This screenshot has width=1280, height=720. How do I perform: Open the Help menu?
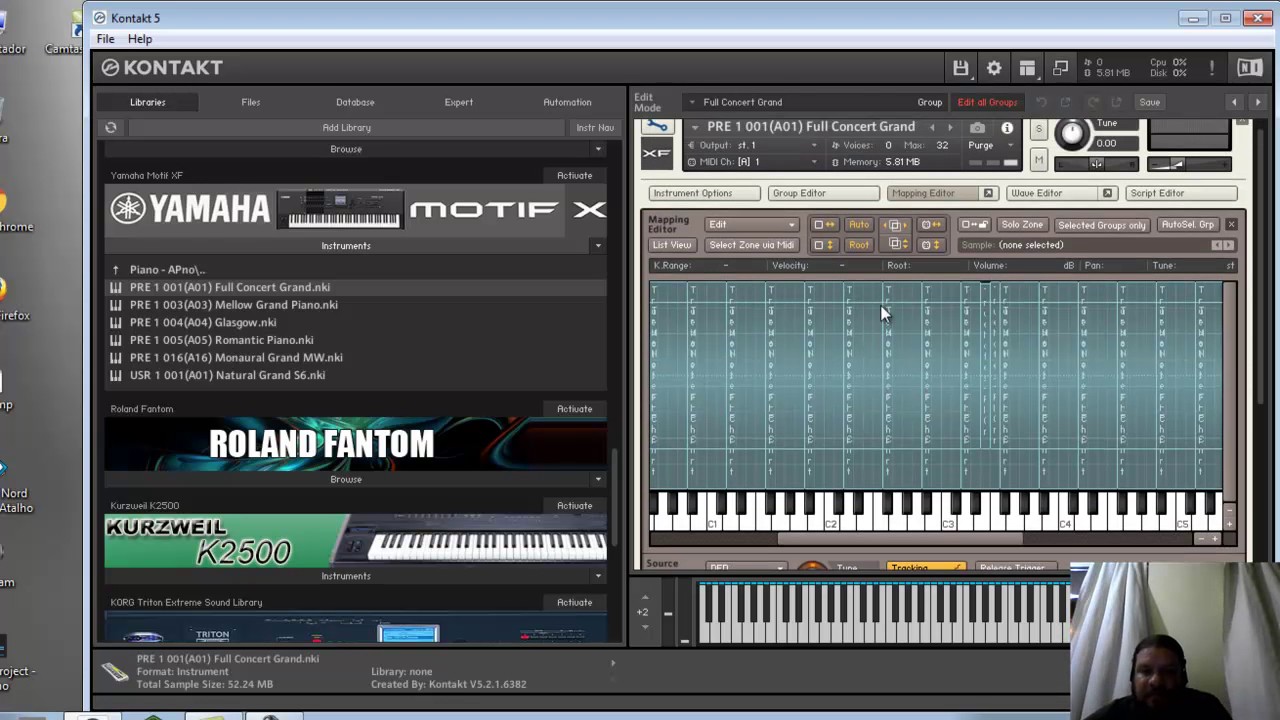pos(140,39)
